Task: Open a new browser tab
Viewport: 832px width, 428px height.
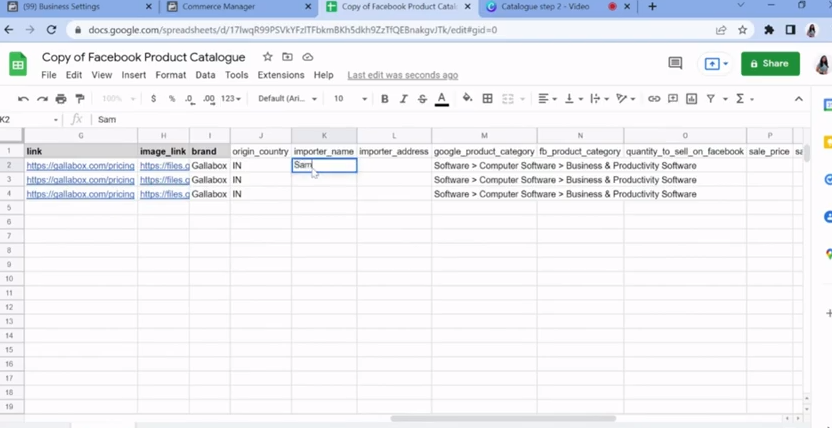Action: tap(653, 7)
